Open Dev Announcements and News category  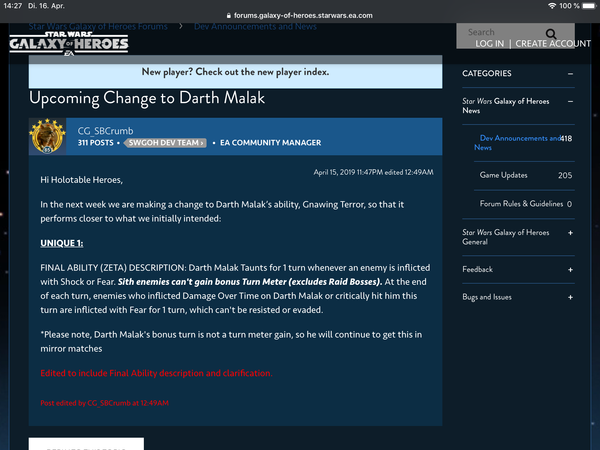516,142
